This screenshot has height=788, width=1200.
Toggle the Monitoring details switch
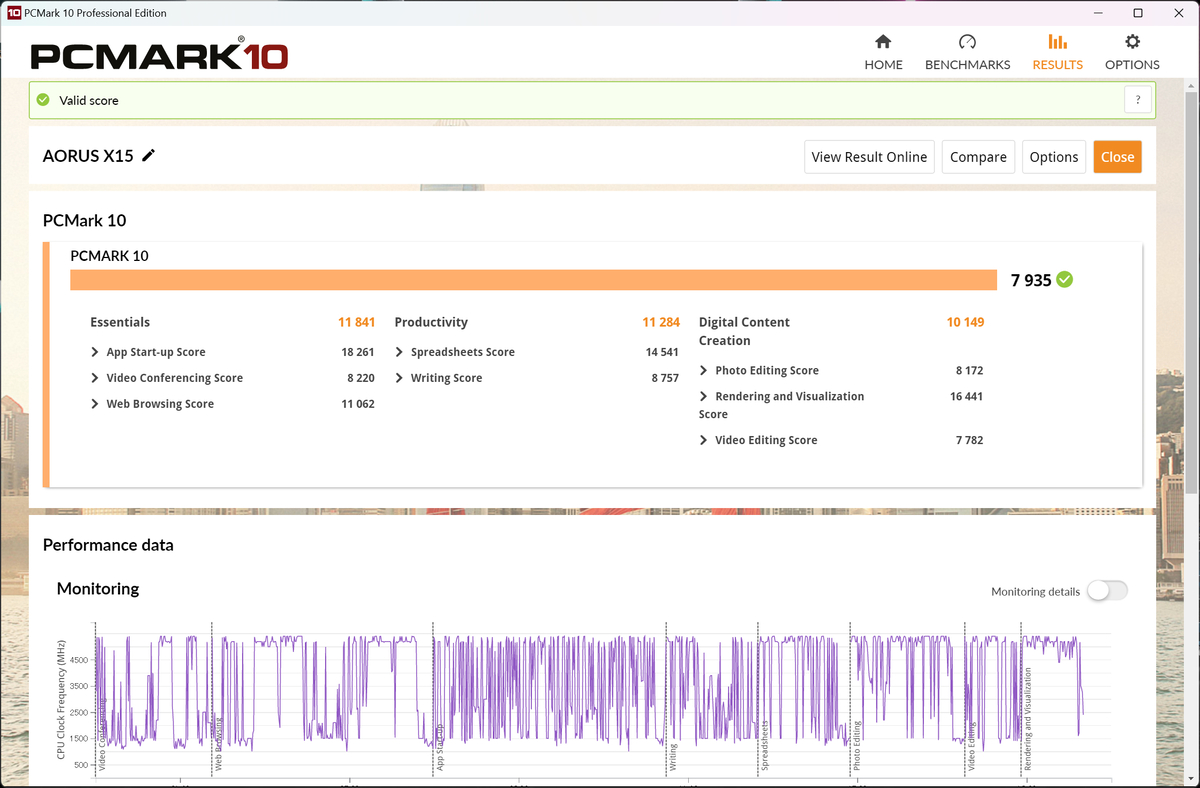pyautogui.click(x=1107, y=591)
